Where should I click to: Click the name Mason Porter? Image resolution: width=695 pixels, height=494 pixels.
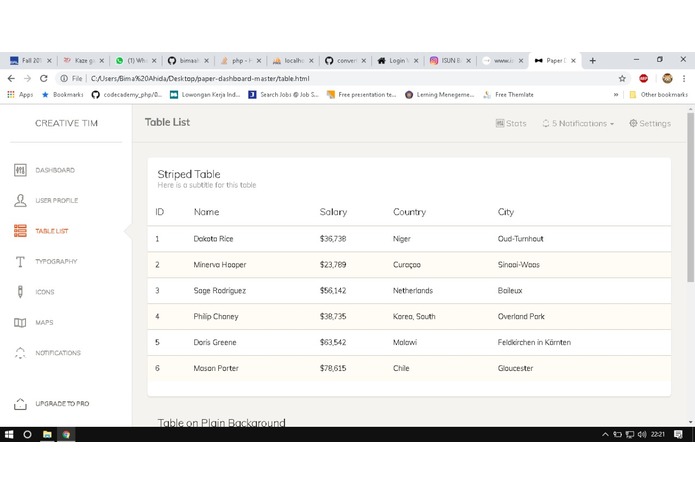click(216, 368)
